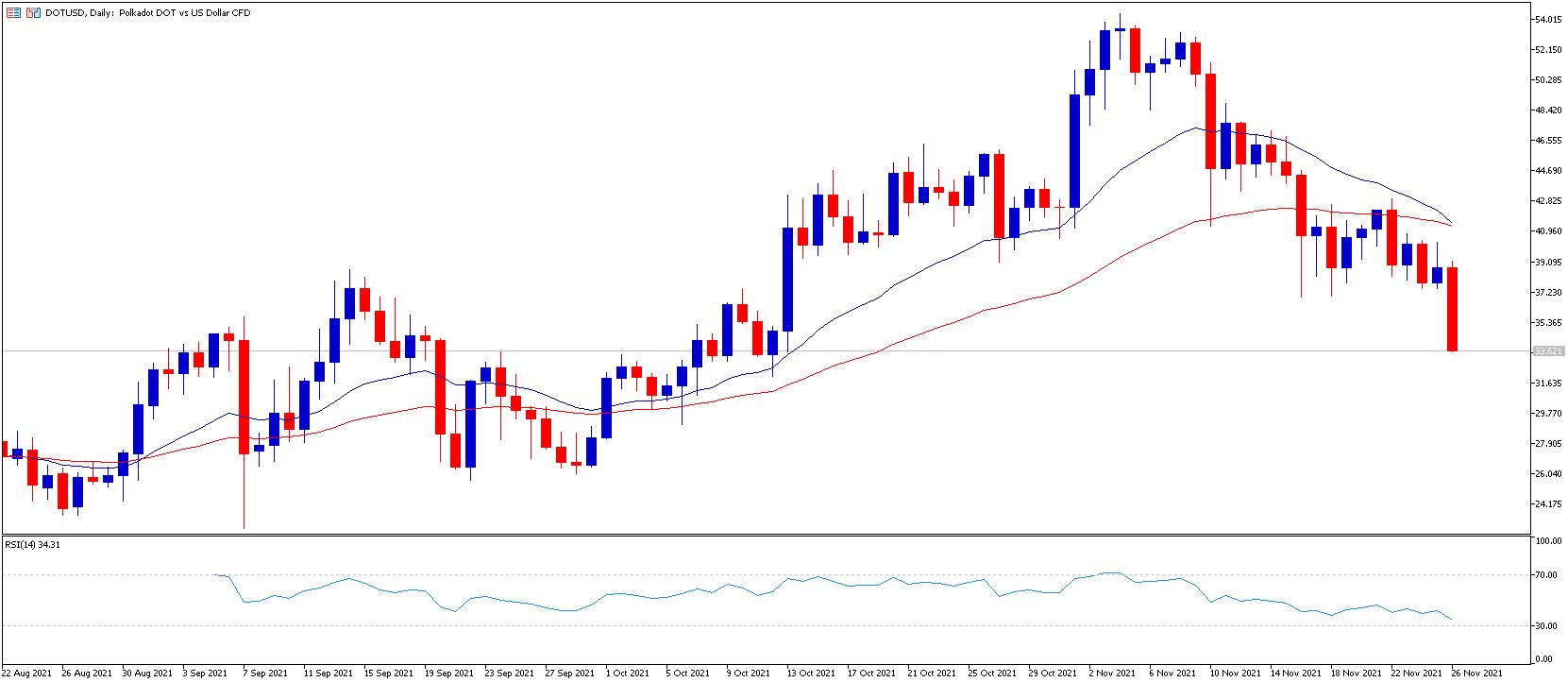Click the 24.175 price scale label
Viewport: 1568px width, 682px height.
pyautogui.click(x=1548, y=503)
